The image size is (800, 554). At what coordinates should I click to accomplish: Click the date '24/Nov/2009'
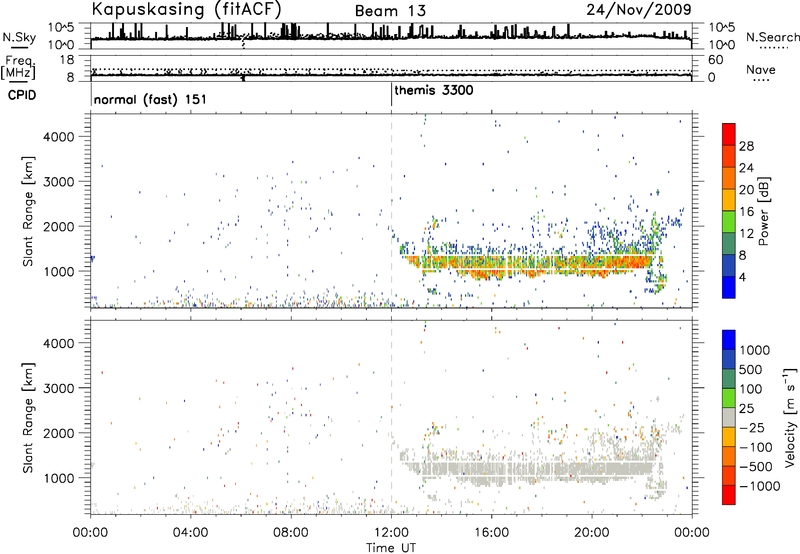pyautogui.click(x=639, y=9)
